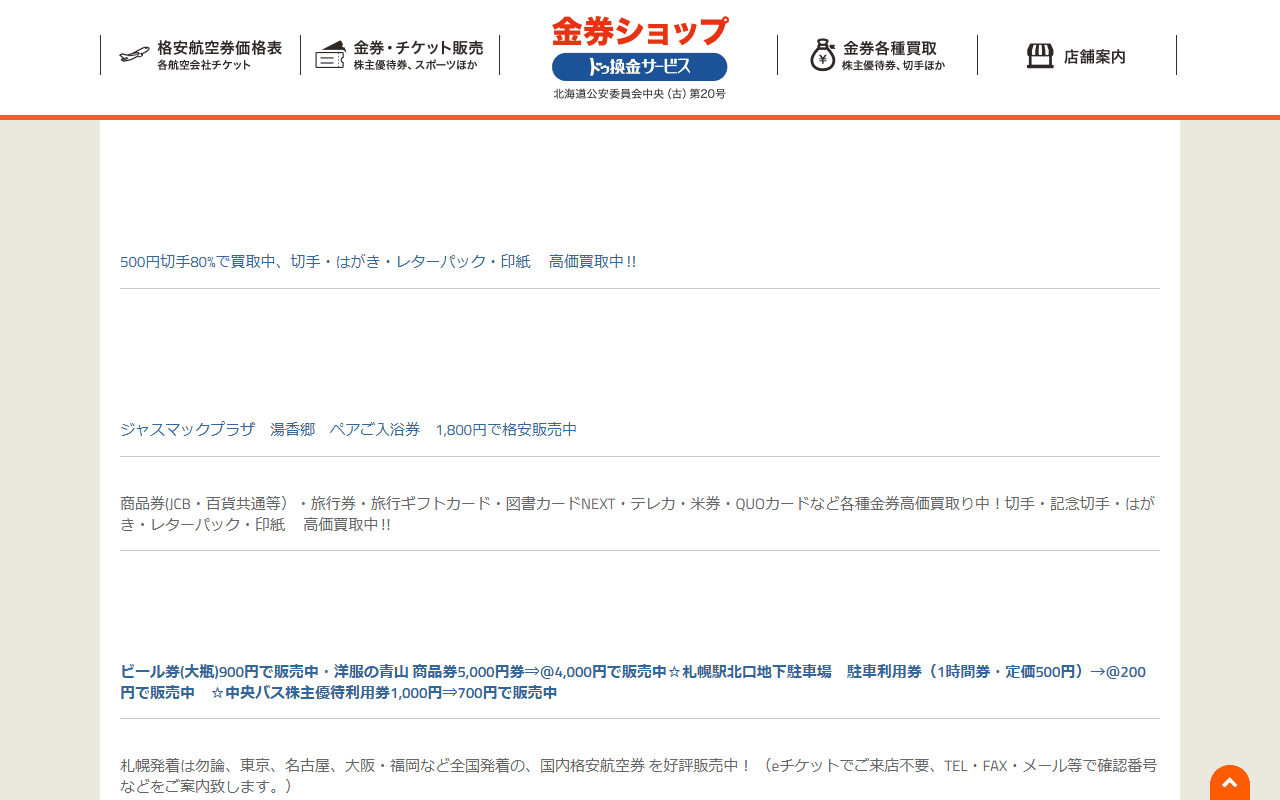
Task: Click the ticket icon beside 金券・チケット販売
Action: [x=330, y=55]
